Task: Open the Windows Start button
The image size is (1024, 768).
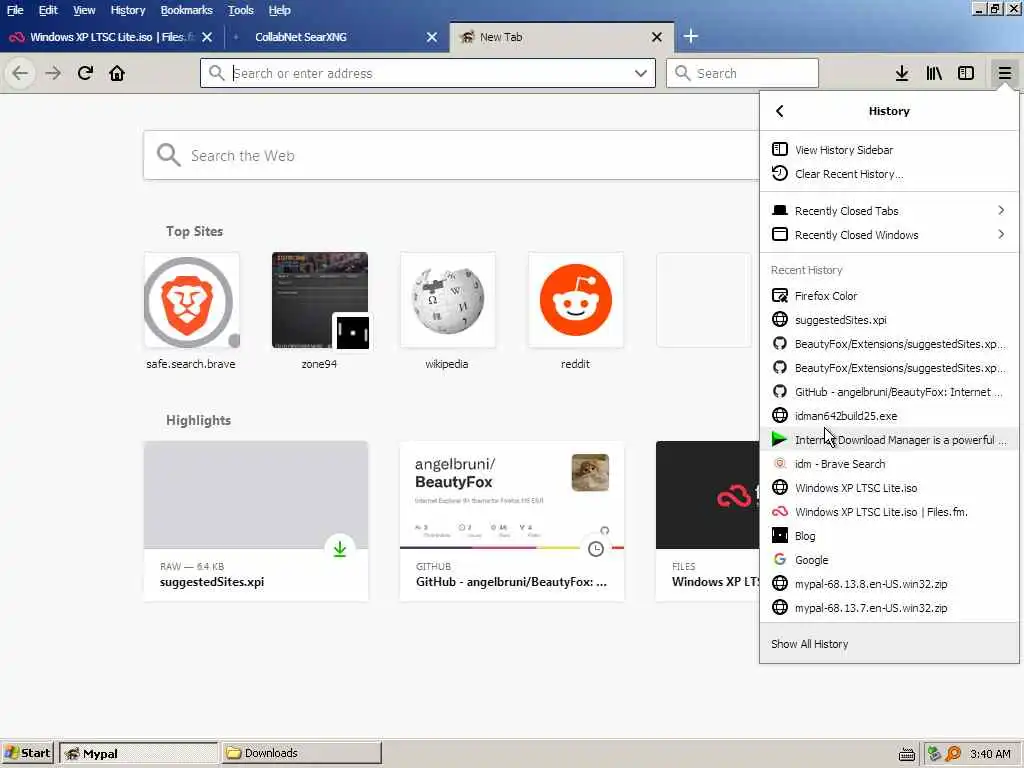Action: coord(28,753)
